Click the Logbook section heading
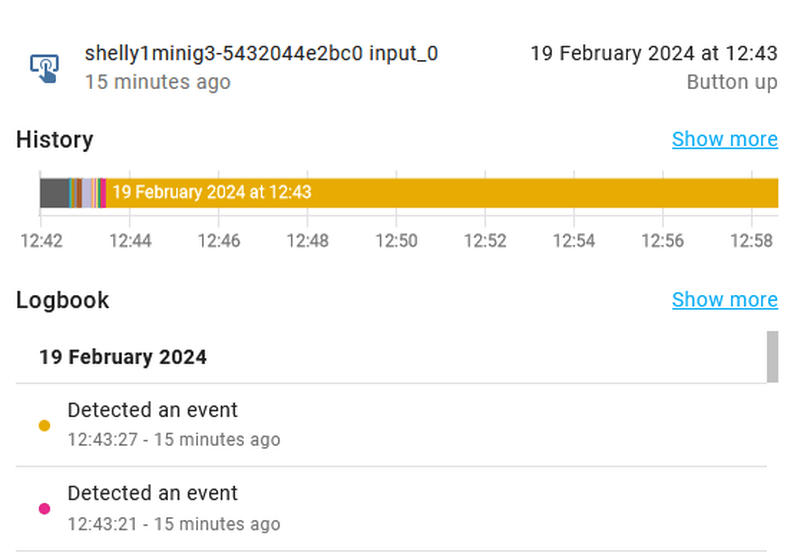This screenshot has height=556, width=797. (x=63, y=300)
